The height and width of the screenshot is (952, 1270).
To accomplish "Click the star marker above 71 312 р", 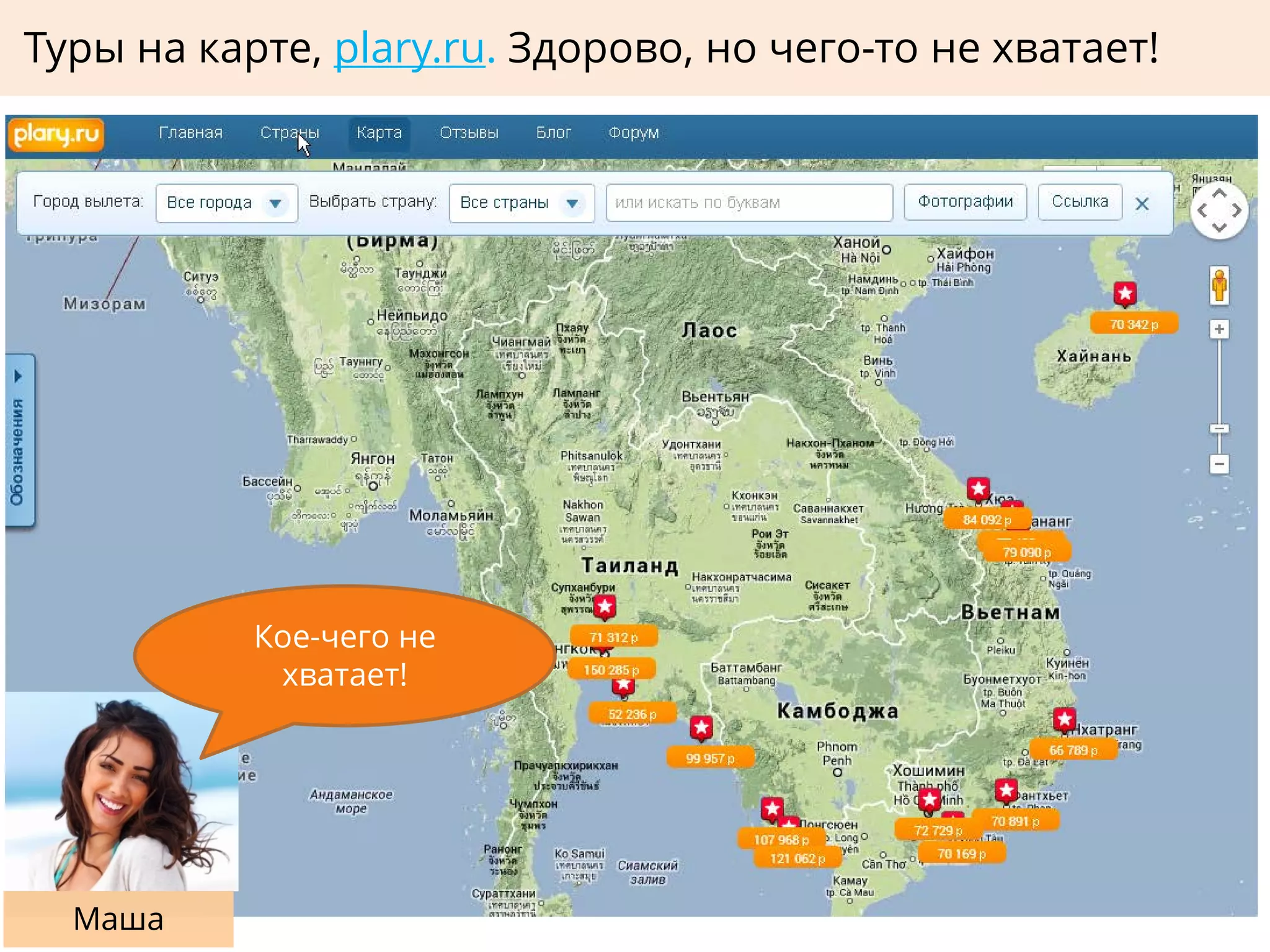I will click(605, 607).
